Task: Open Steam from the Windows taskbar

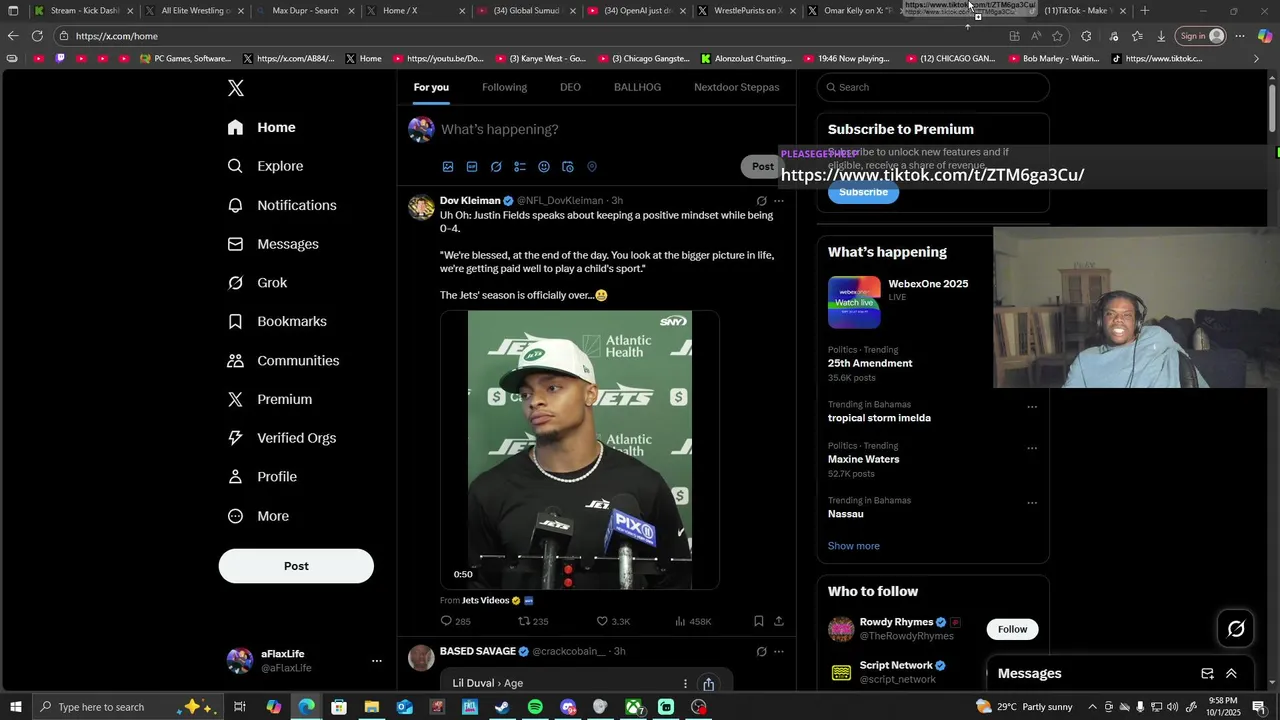Action: 502,707
